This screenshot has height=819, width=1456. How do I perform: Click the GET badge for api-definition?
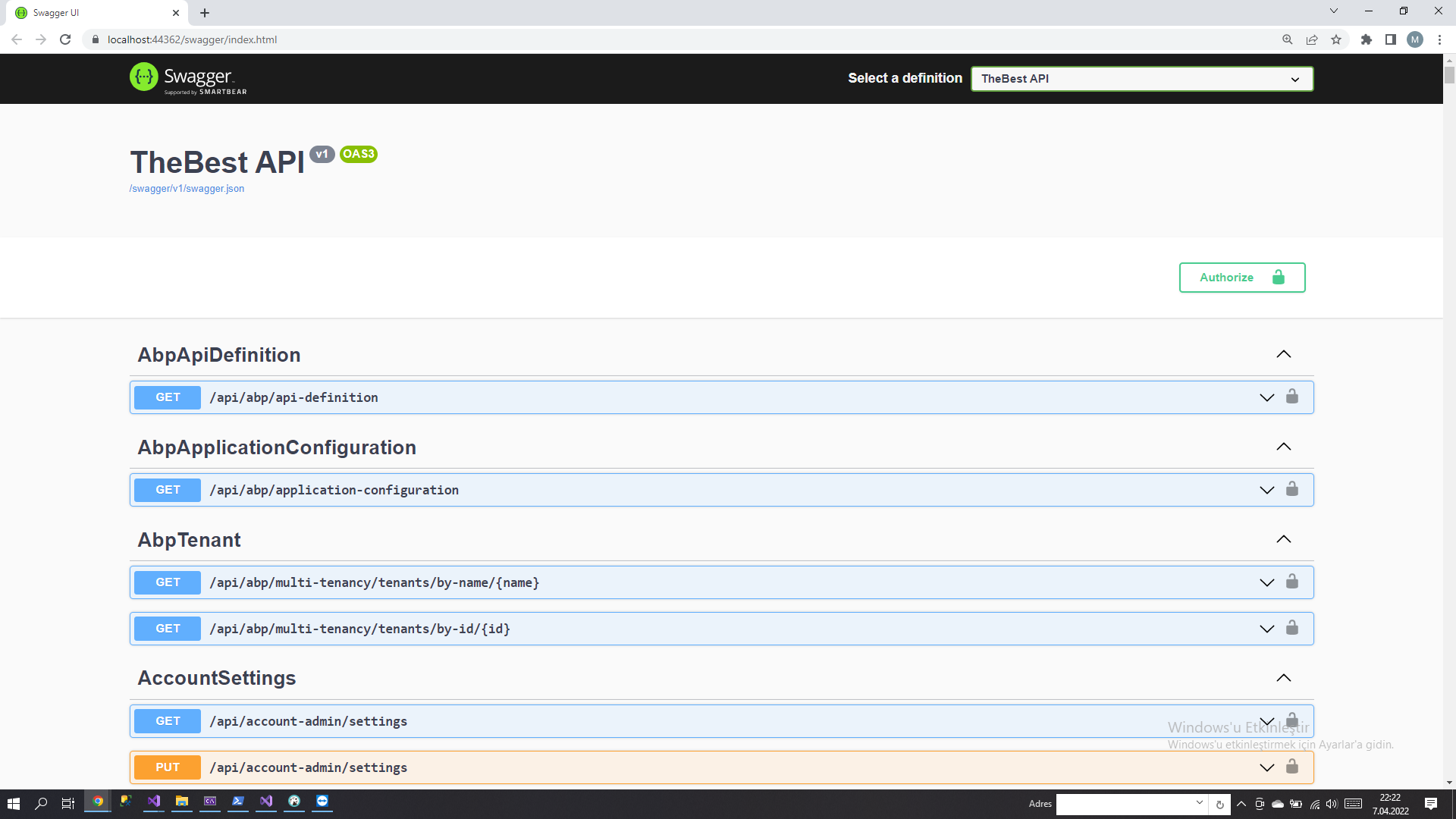[168, 397]
